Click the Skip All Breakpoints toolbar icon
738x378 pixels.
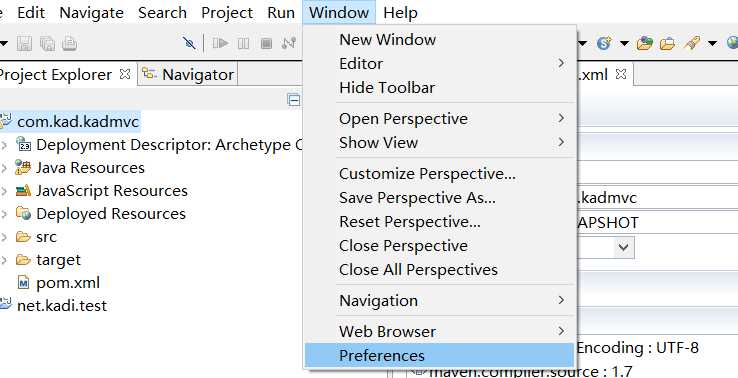(190, 43)
